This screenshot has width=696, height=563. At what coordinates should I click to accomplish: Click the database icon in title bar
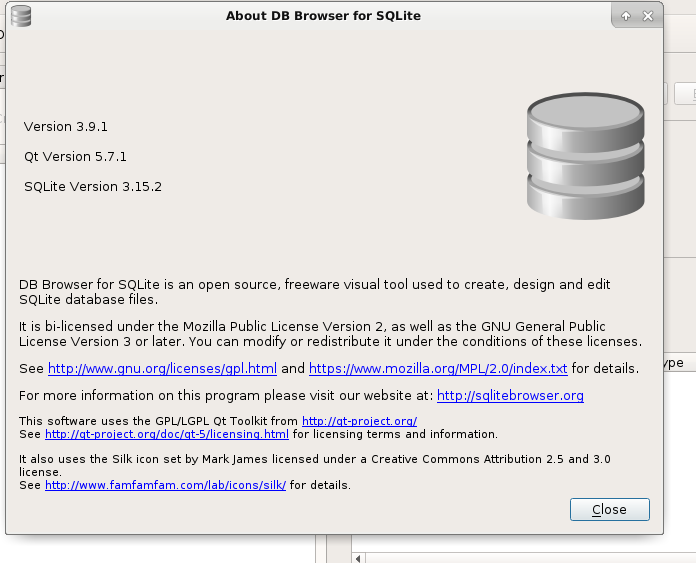[x=21, y=16]
